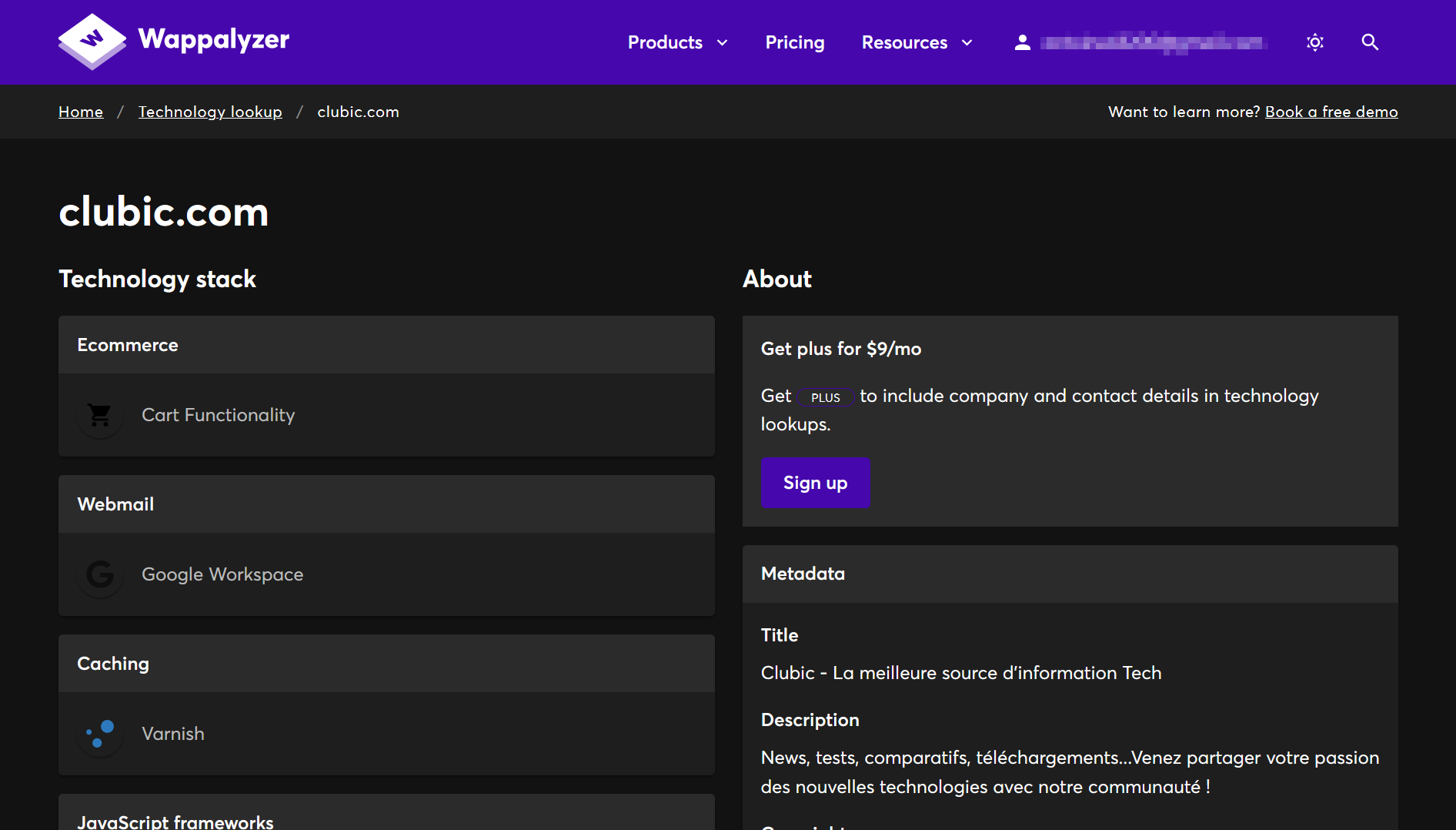Click the shopping cart icon
Viewport: 1456px width, 830px height.
(x=100, y=415)
